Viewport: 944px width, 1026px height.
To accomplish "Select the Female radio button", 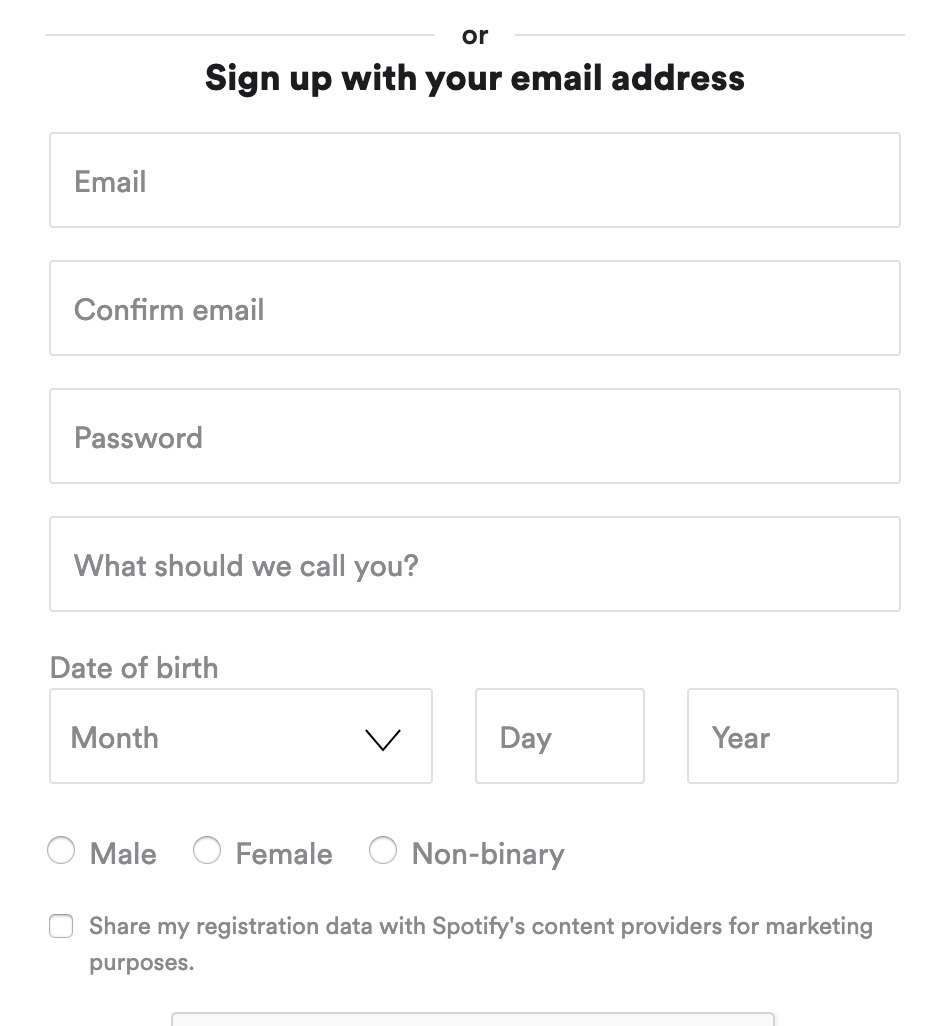I will [207, 849].
